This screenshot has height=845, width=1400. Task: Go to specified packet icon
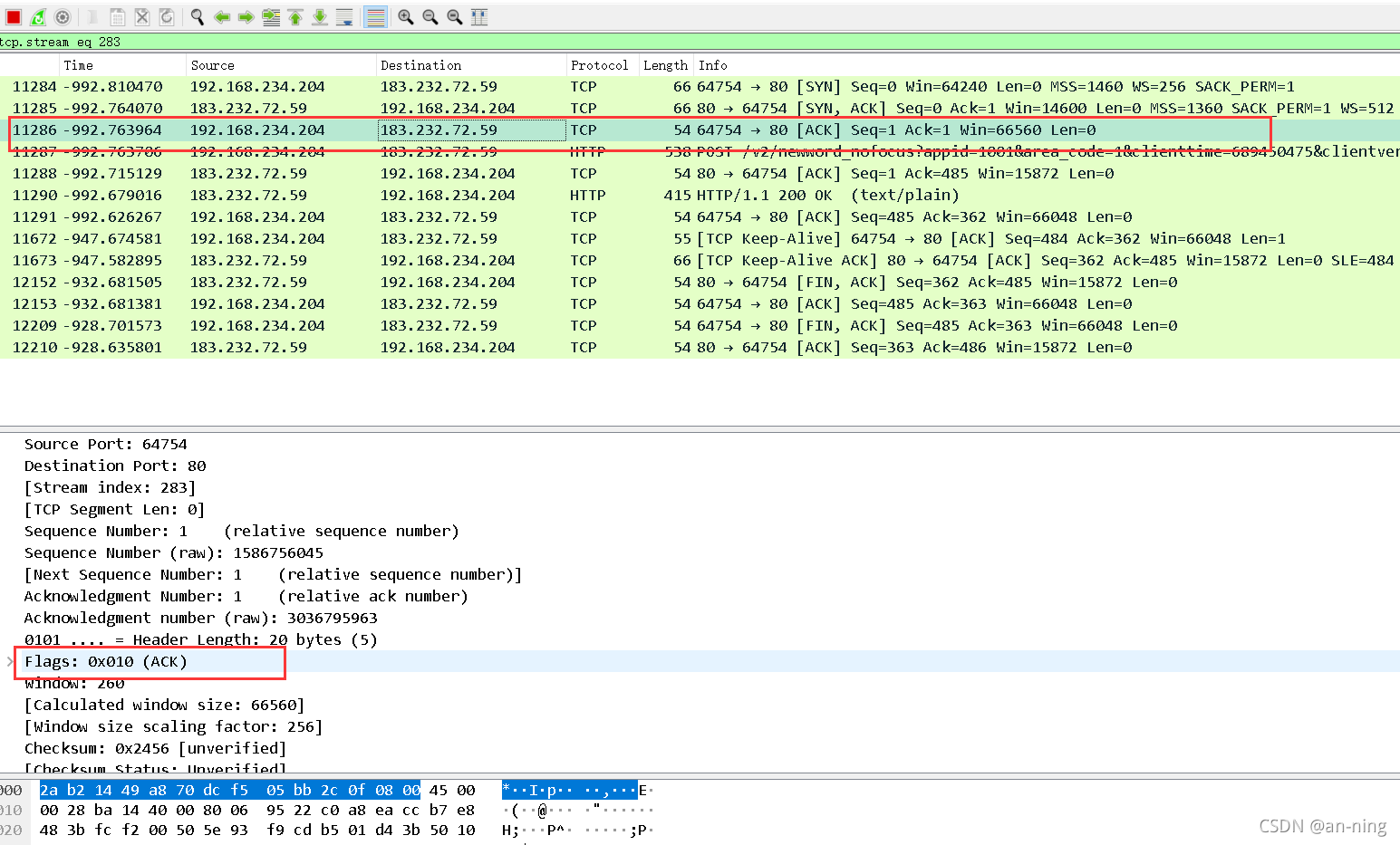[x=271, y=17]
